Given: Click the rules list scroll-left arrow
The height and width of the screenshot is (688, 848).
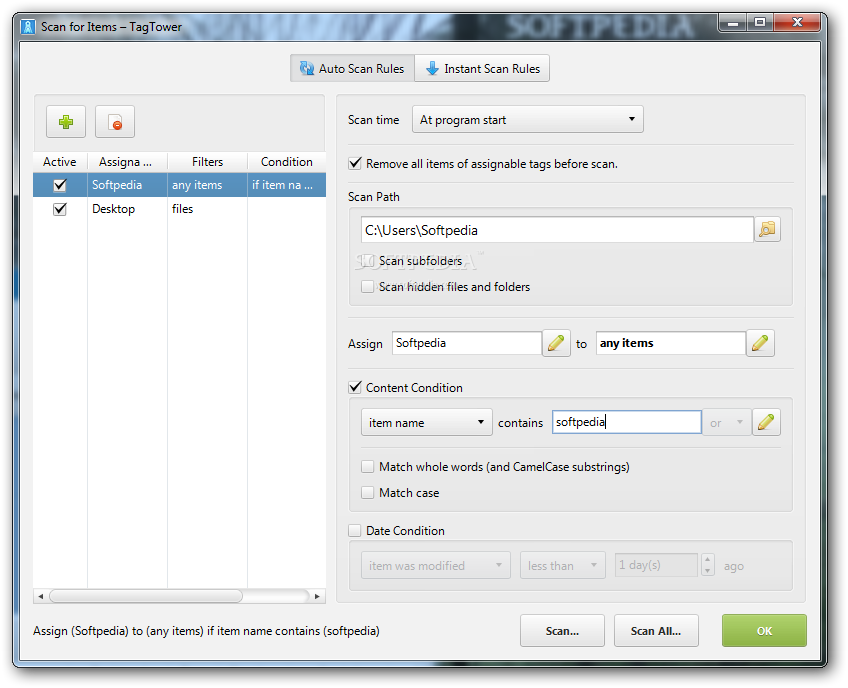Looking at the screenshot, I should point(41,596).
